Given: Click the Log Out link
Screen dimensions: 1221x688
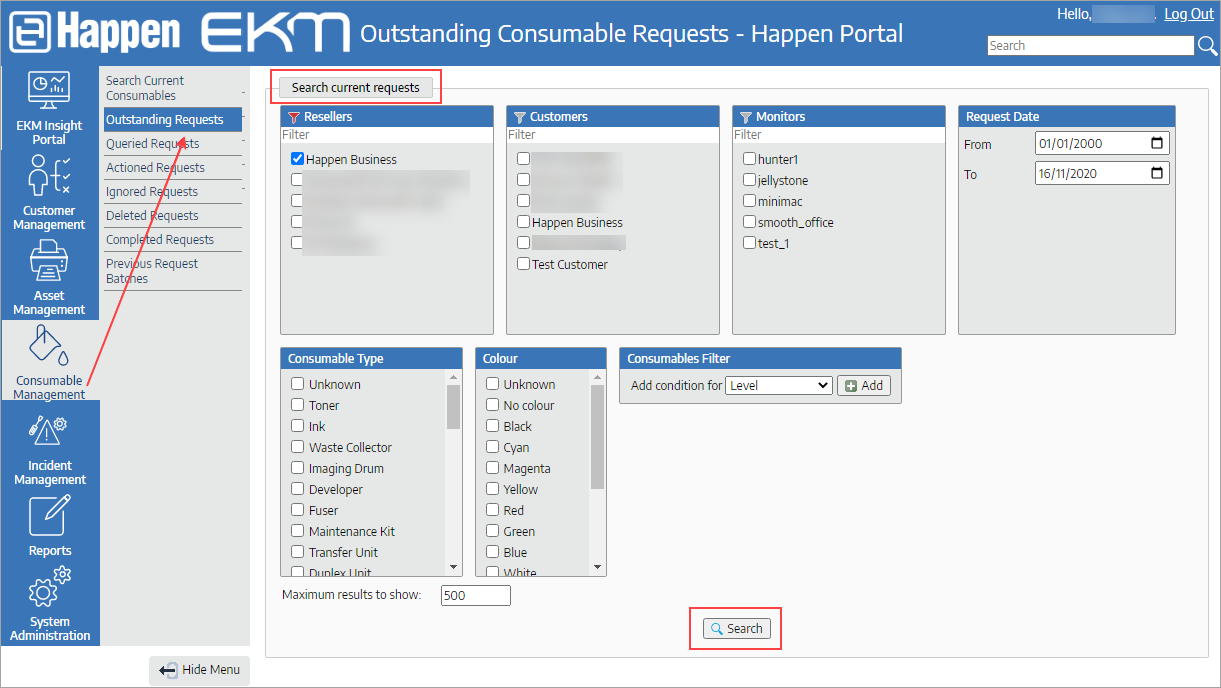Looking at the screenshot, I should click(1189, 14).
